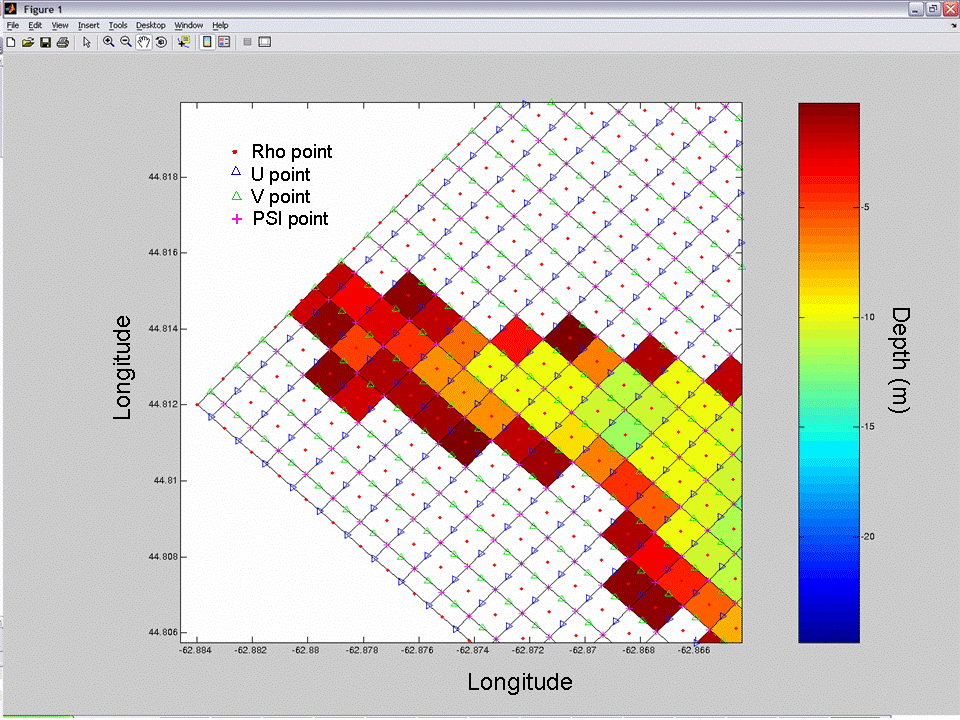
Task: Click the 'U point' legend label
Action: (280, 174)
